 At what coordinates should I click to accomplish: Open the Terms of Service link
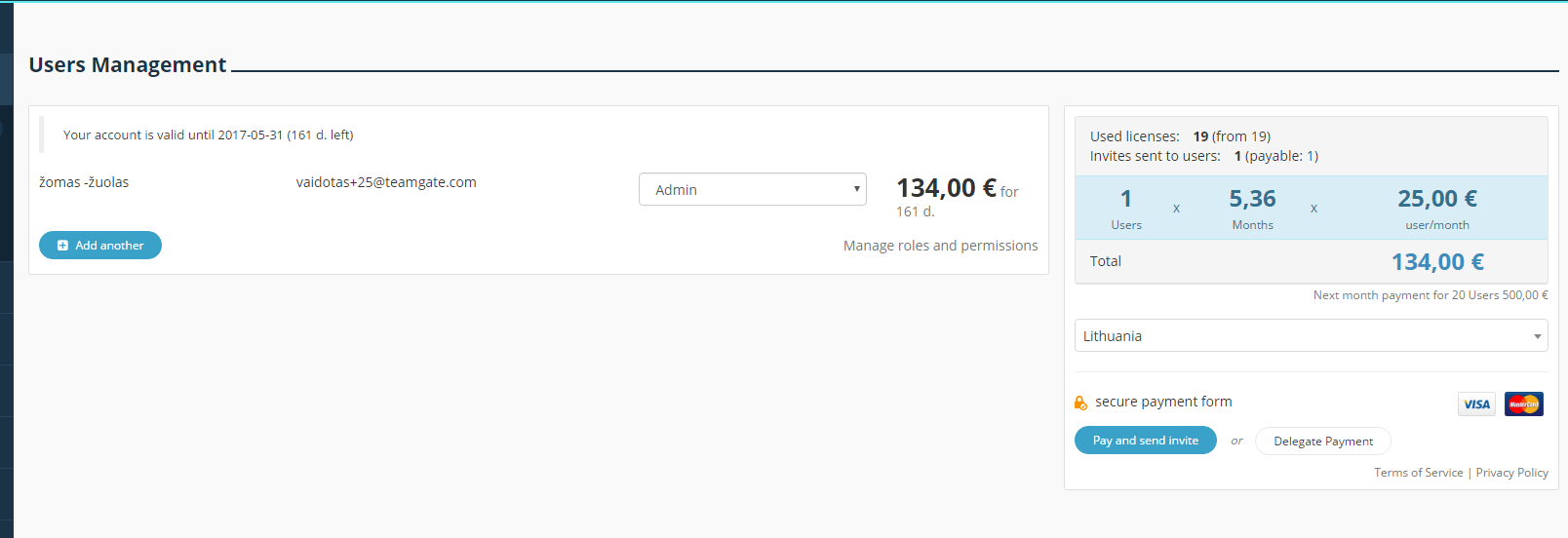(1419, 473)
